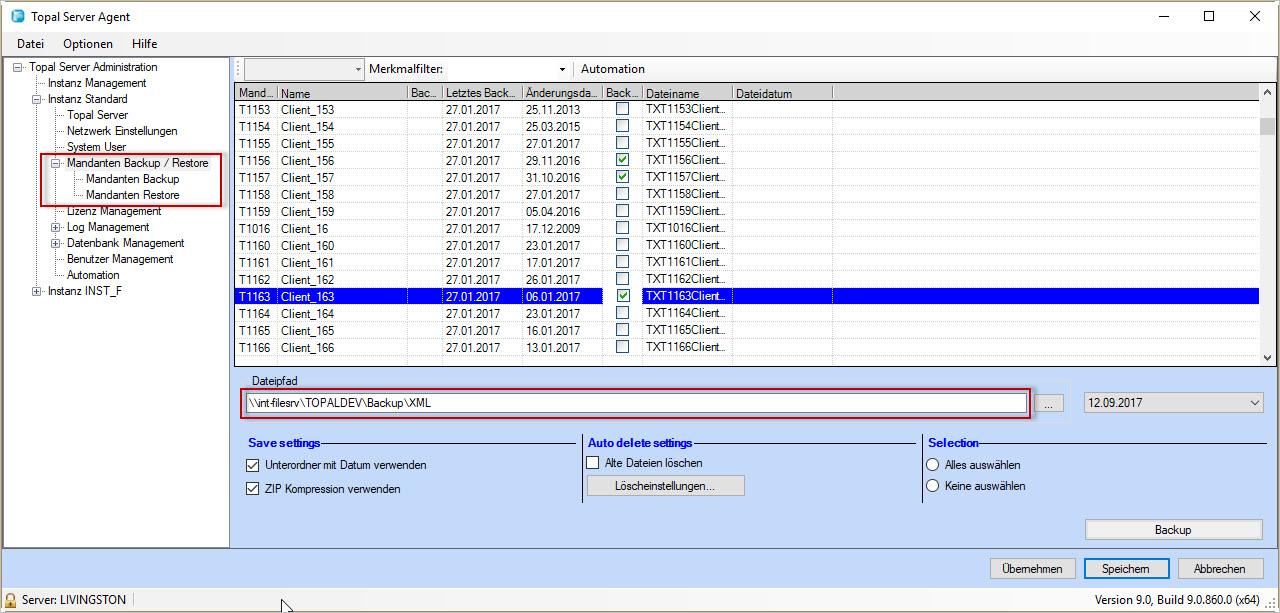1280x613 pixels.
Task: Click the Speichern button
Action: click(x=1126, y=568)
